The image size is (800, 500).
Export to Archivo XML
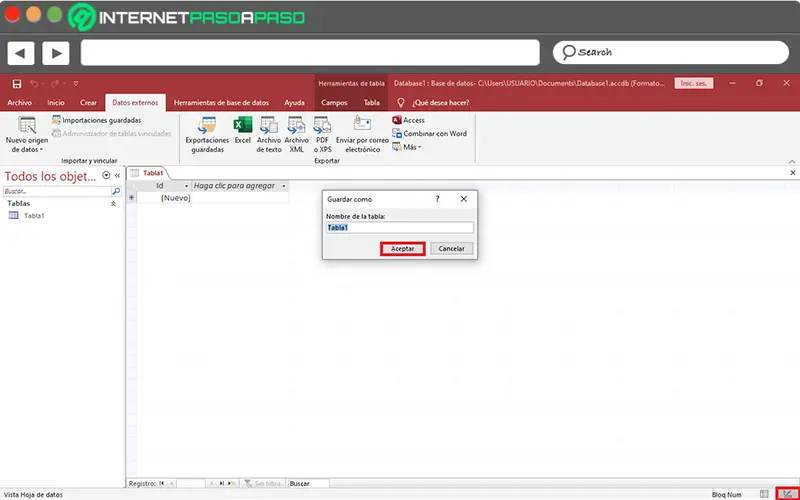click(296, 135)
